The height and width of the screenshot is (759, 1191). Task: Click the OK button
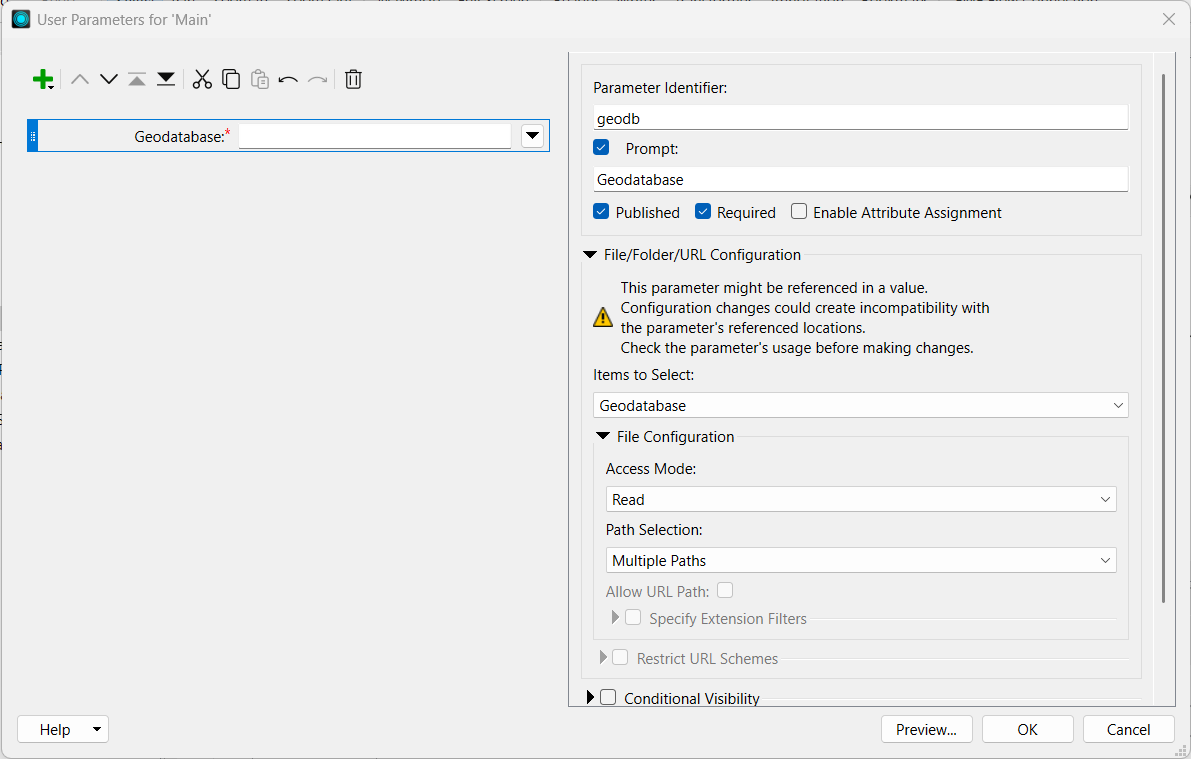click(1027, 729)
